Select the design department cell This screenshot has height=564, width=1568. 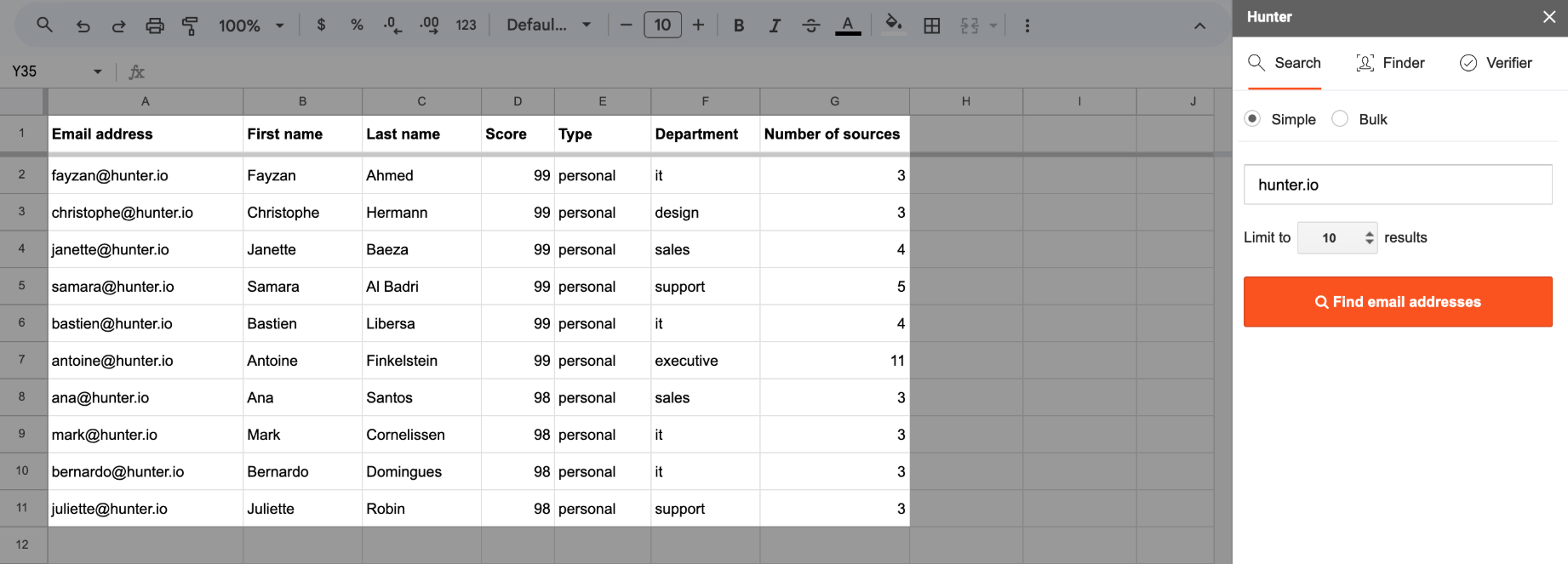coord(705,213)
